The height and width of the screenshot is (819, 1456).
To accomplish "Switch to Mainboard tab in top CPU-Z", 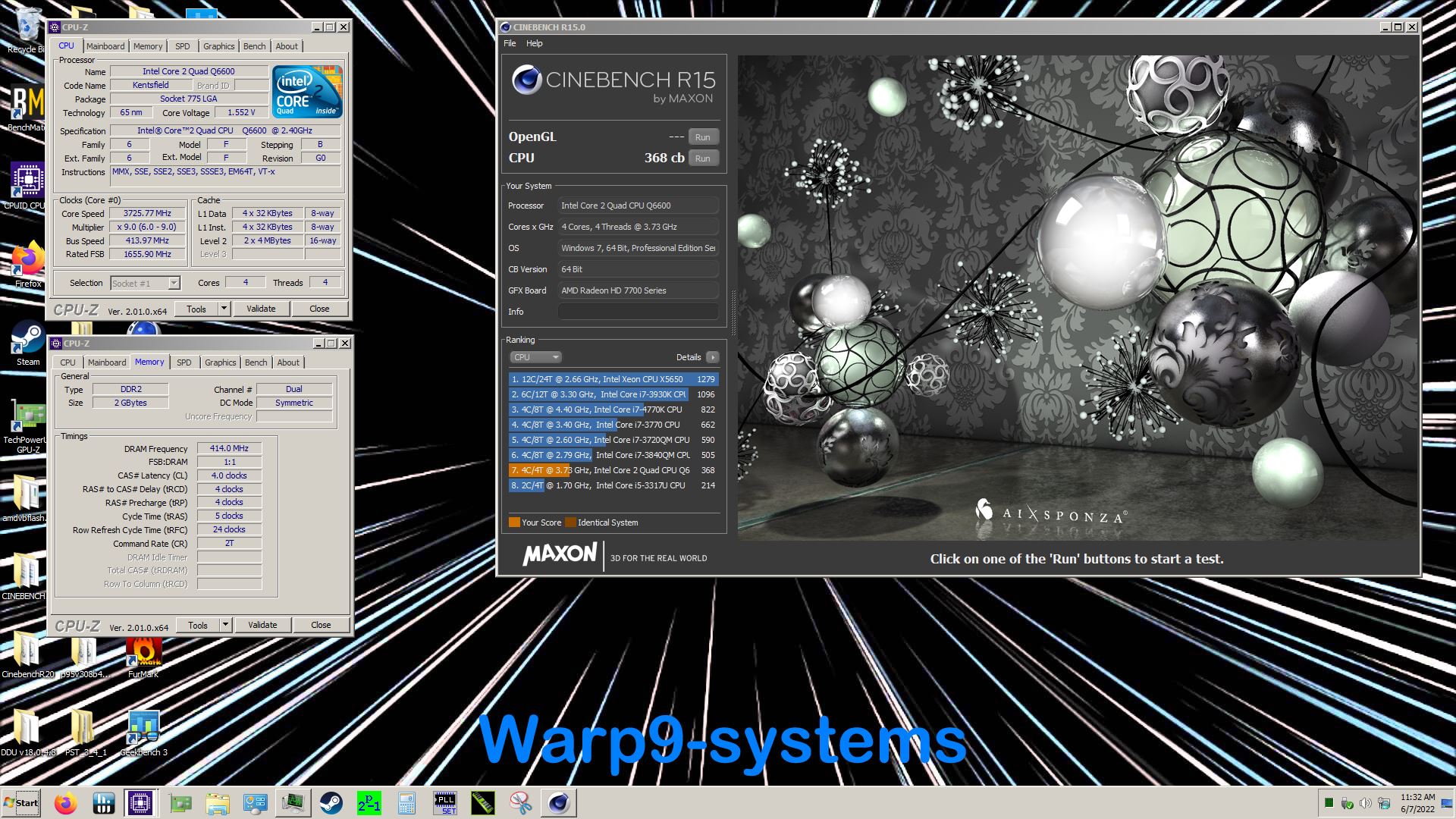I will 105,46.
